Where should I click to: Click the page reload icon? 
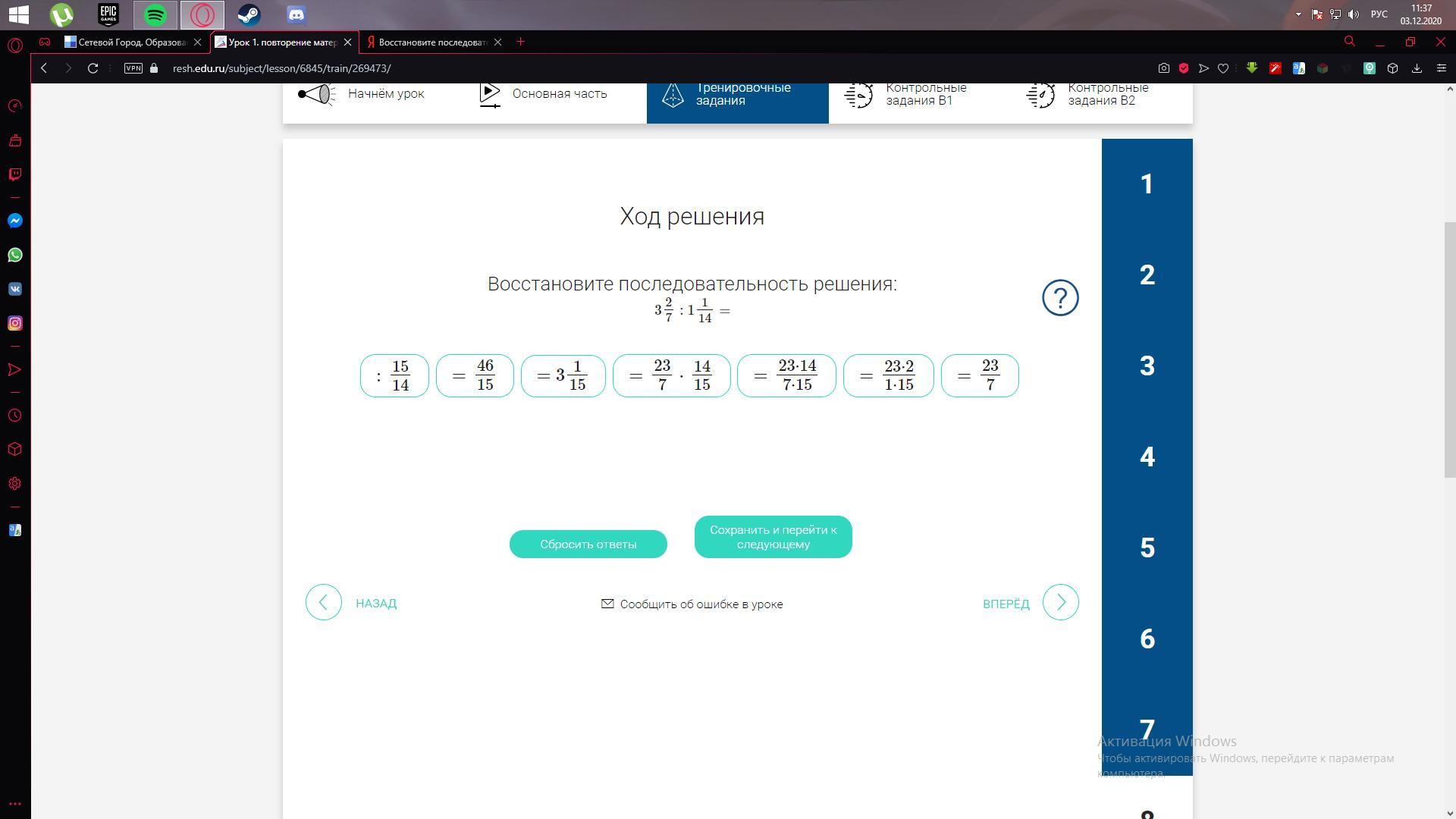(x=93, y=68)
